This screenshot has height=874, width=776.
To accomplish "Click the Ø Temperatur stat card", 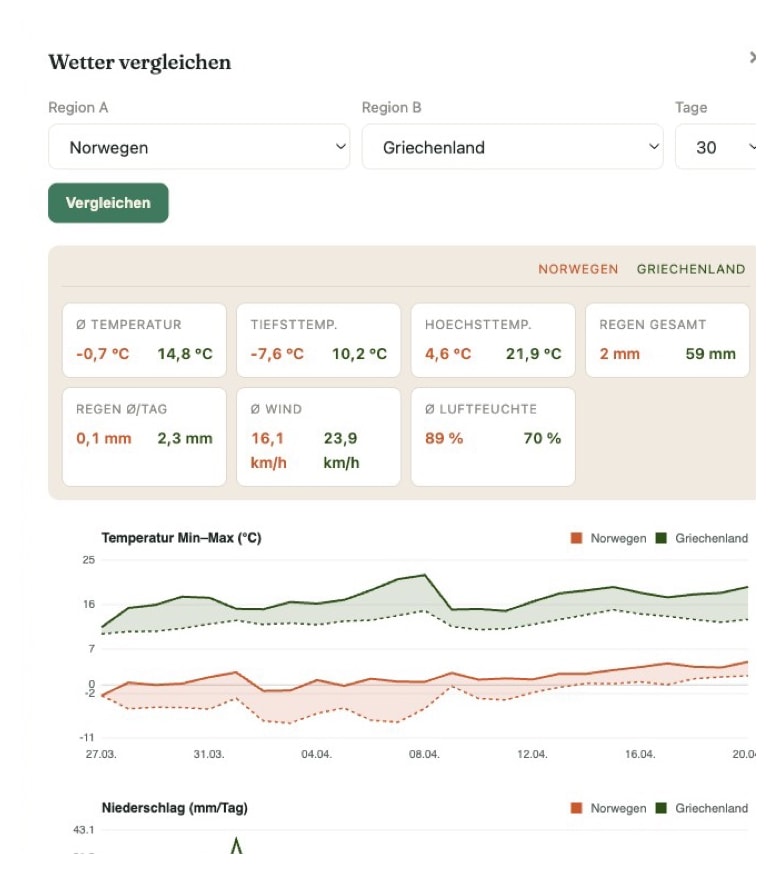I will click(x=143, y=340).
